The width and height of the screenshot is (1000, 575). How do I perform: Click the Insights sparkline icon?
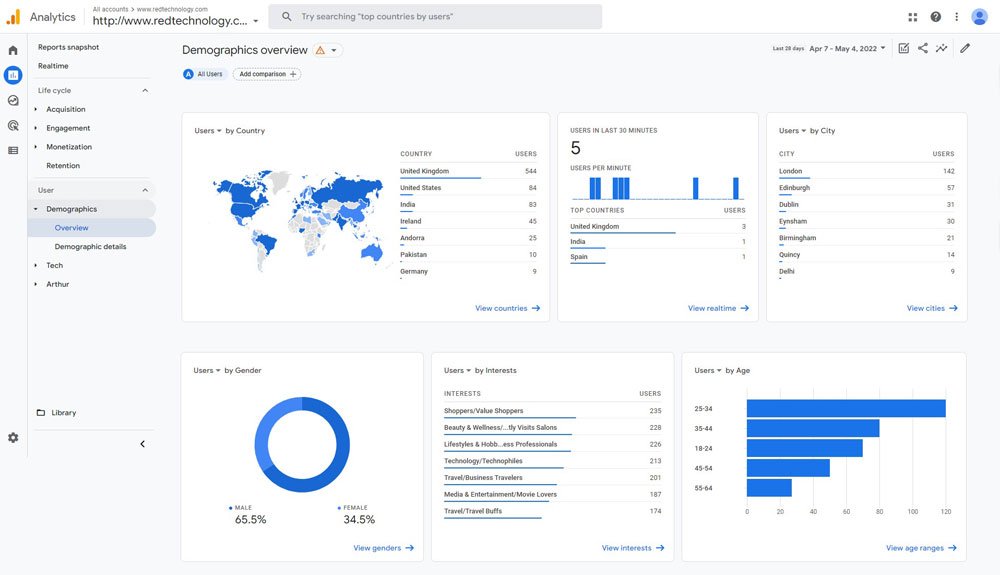(941, 48)
